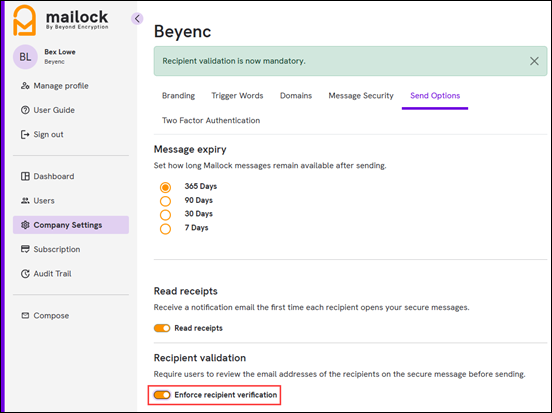The height and width of the screenshot is (413, 552).
Task: Click the Dashboard layout icon
Action: (x=25, y=176)
